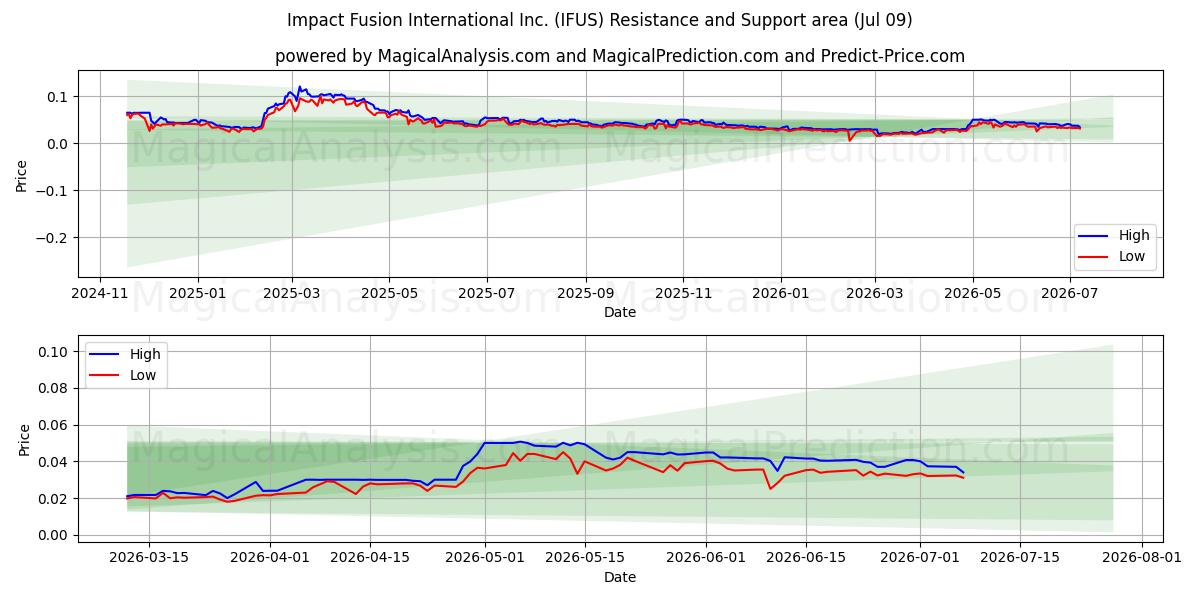Image resolution: width=1200 pixels, height=600 pixels.
Task: Click the 0.04 price tick on lower chart
Action: 52,462
